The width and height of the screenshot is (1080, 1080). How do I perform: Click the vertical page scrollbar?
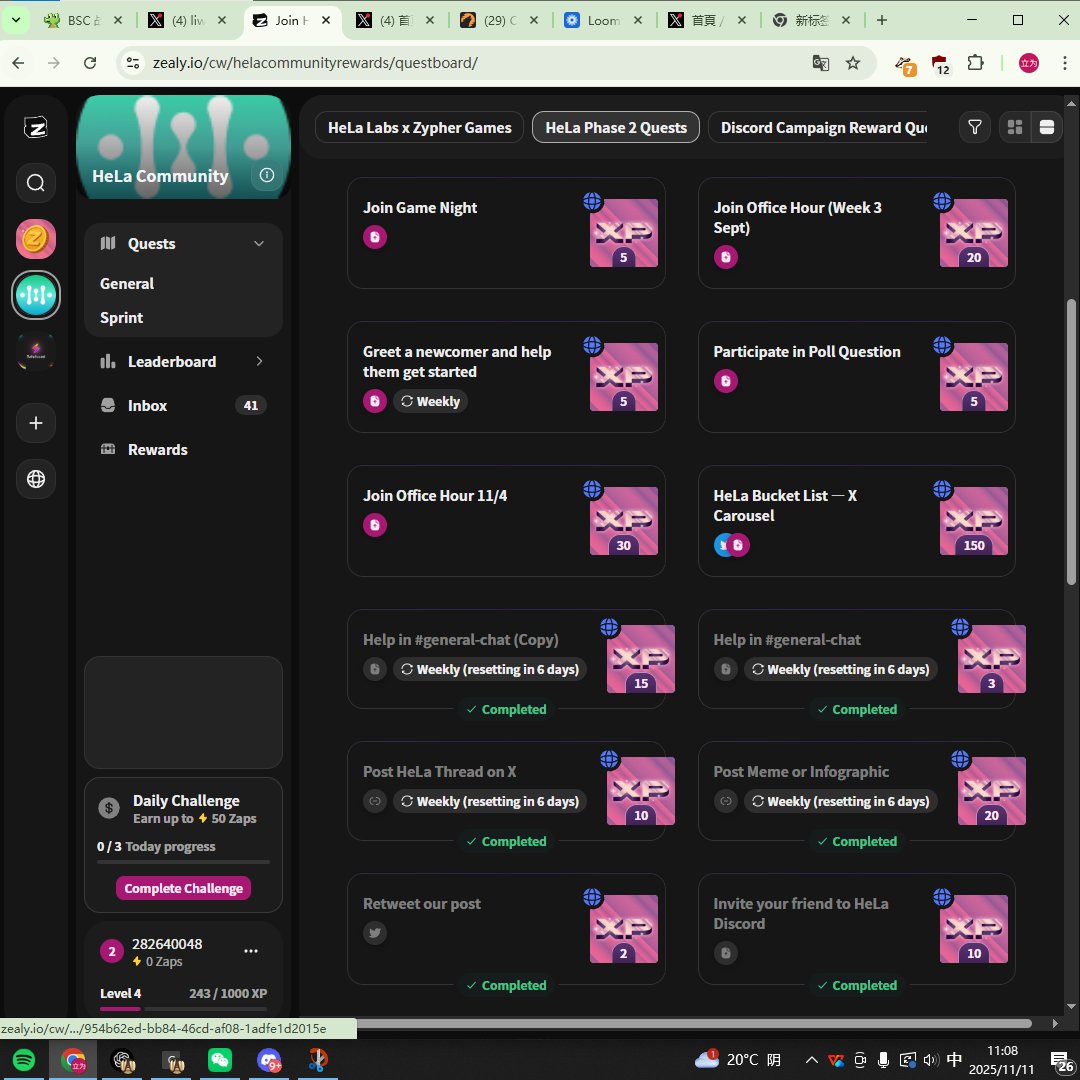click(x=1071, y=441)
